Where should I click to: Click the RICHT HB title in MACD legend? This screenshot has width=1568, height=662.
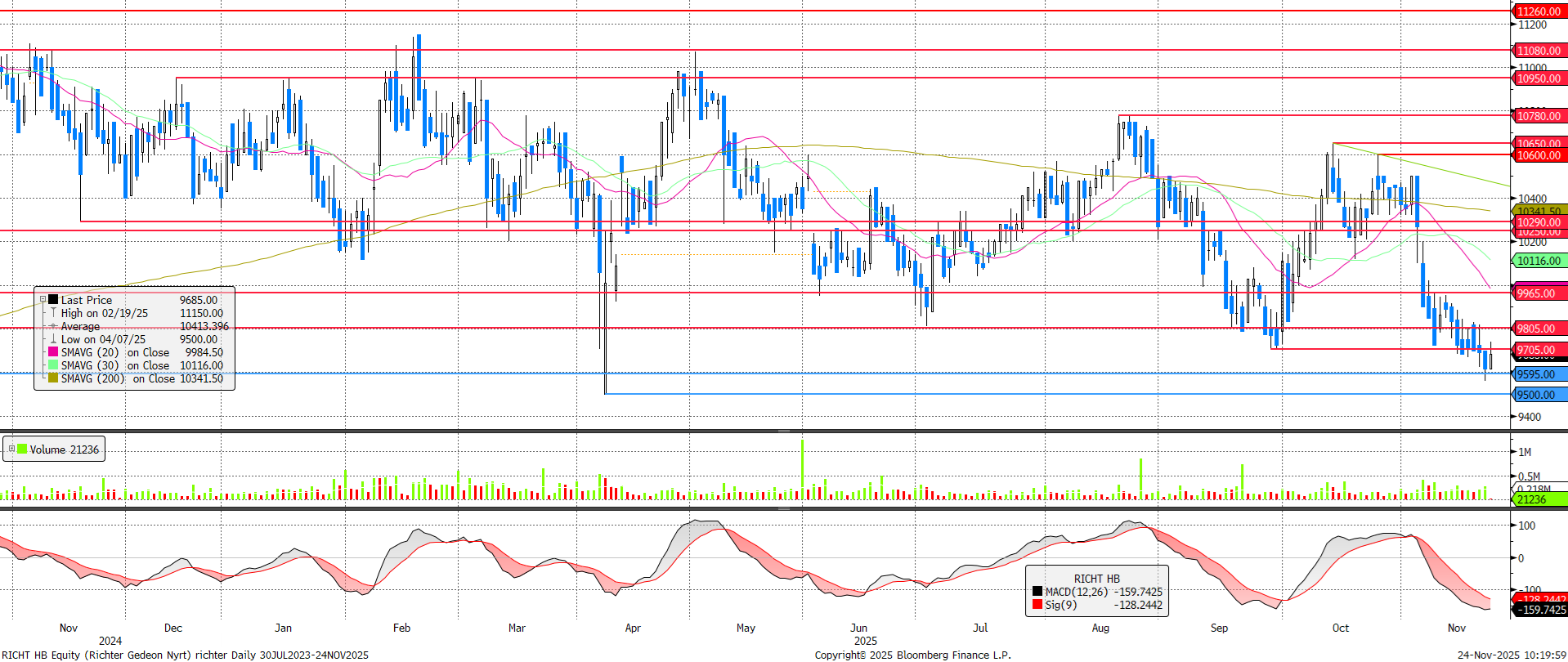[x=1096, y=579]
